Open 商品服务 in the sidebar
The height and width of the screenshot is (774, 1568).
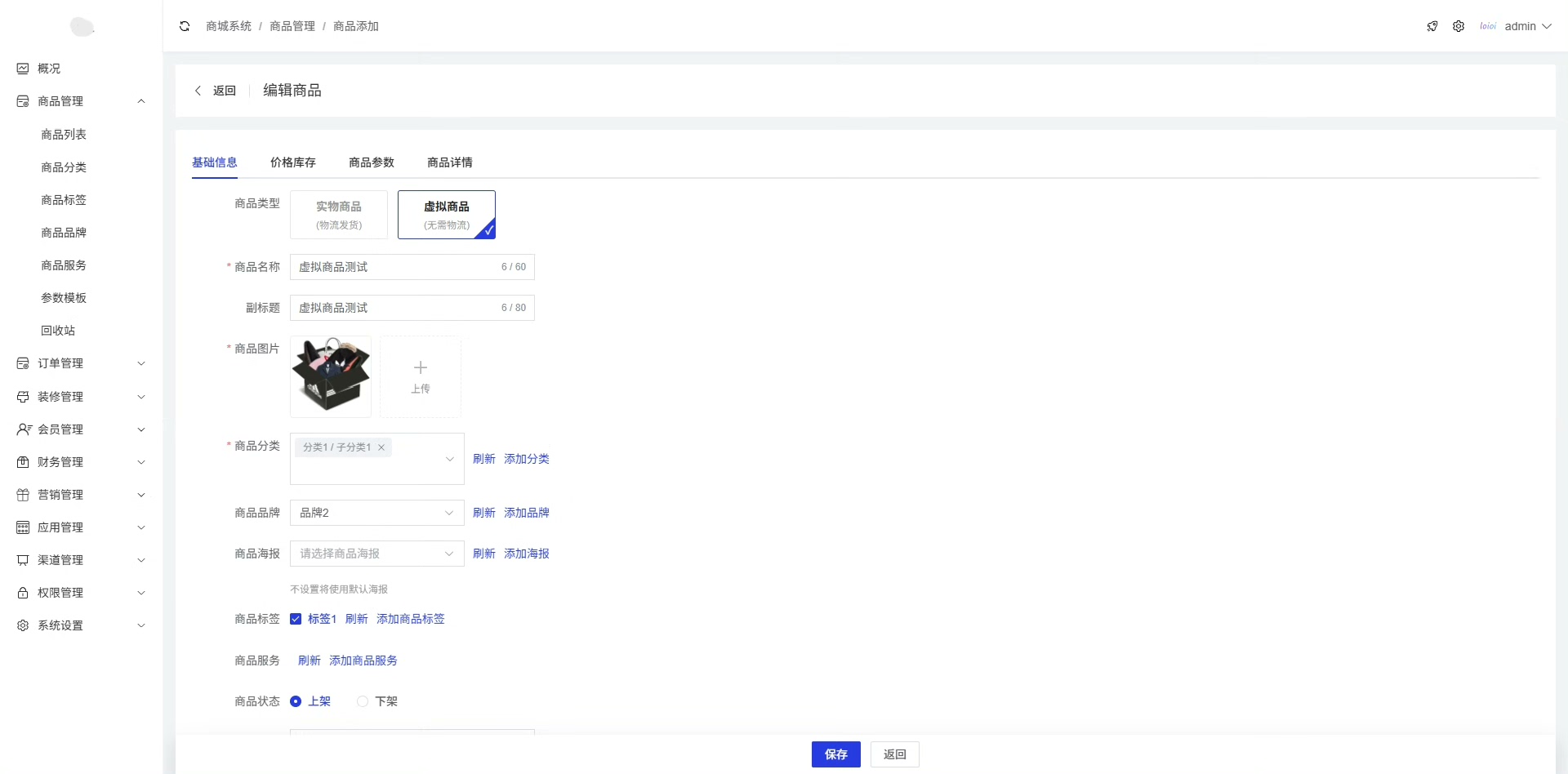tap(64, 265)
